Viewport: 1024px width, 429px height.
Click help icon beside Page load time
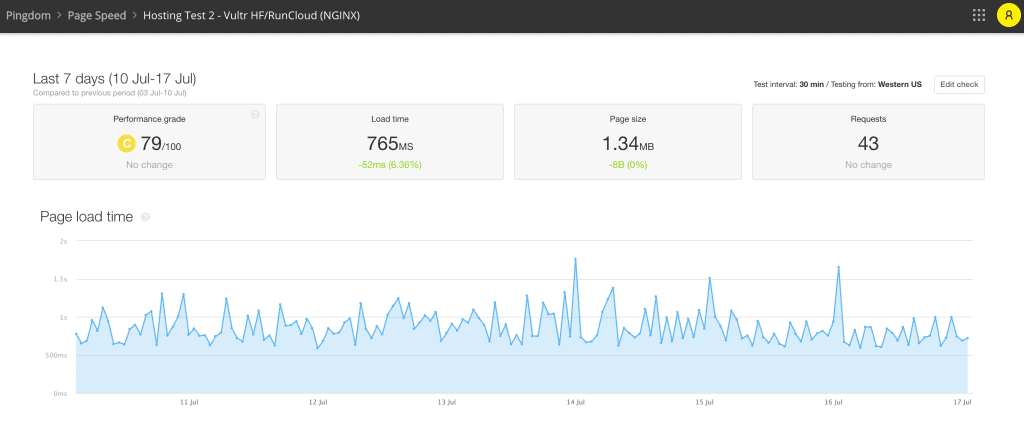tap(146, 217)
